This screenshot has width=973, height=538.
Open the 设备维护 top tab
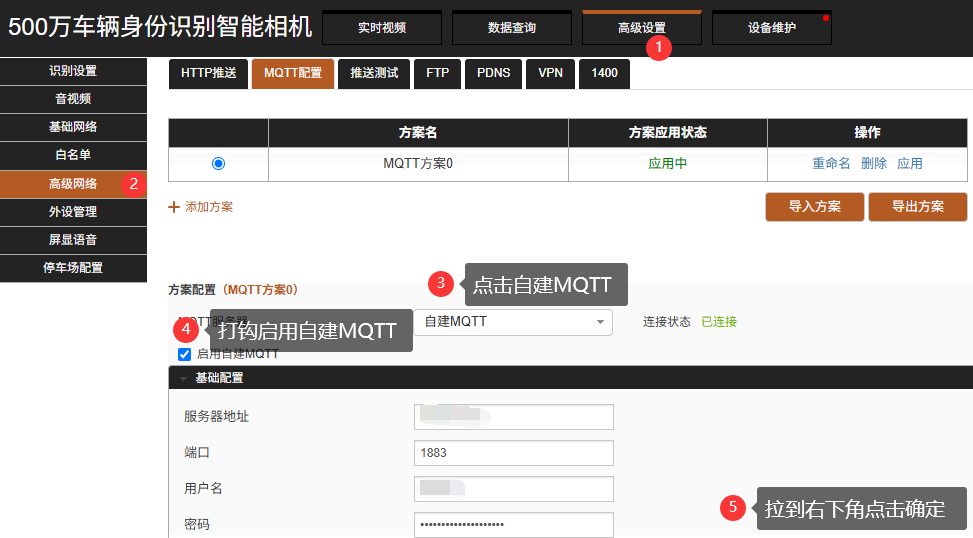click(x=771, y=28)
